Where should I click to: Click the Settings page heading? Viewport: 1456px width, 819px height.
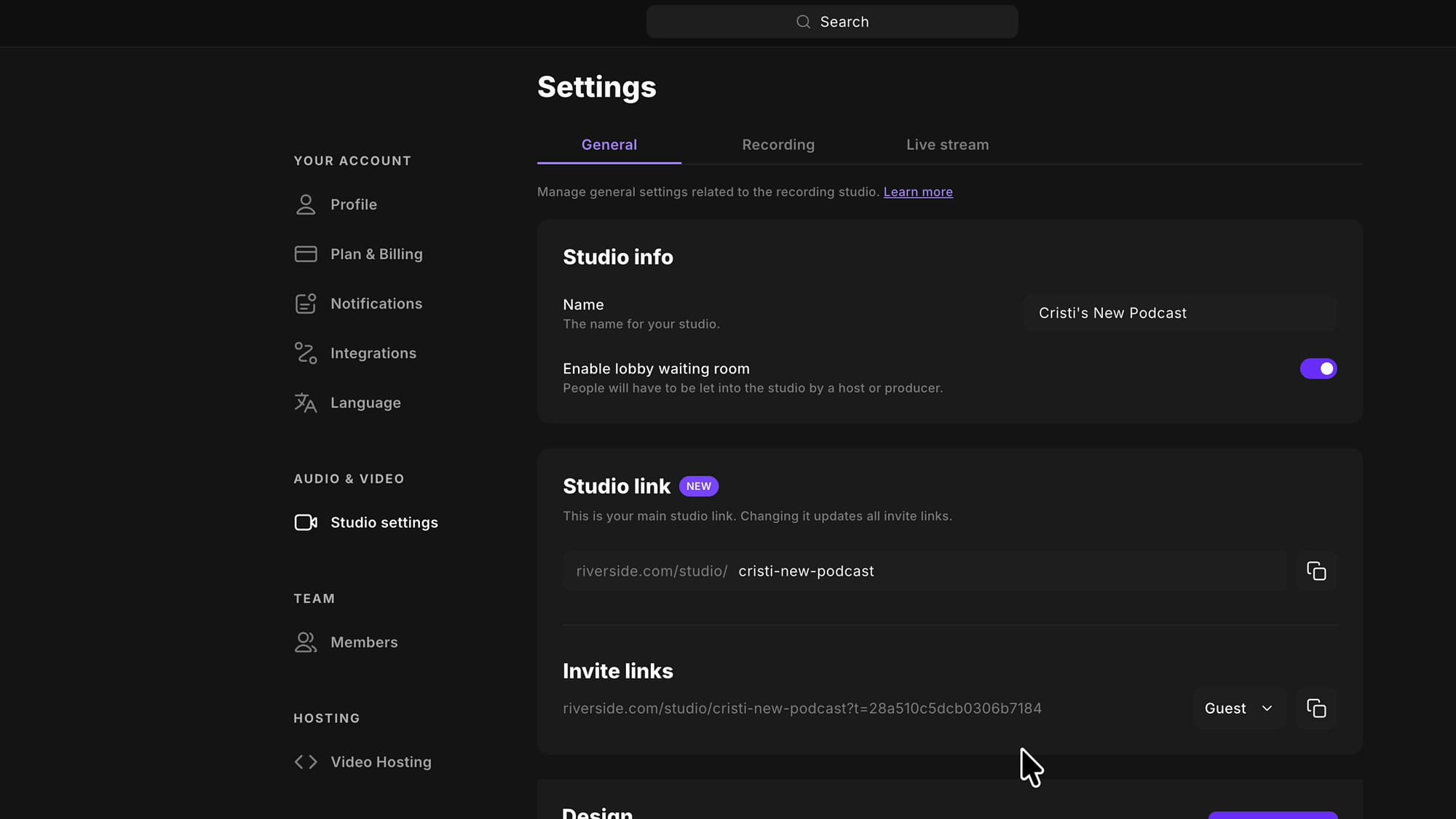point(597,87)
